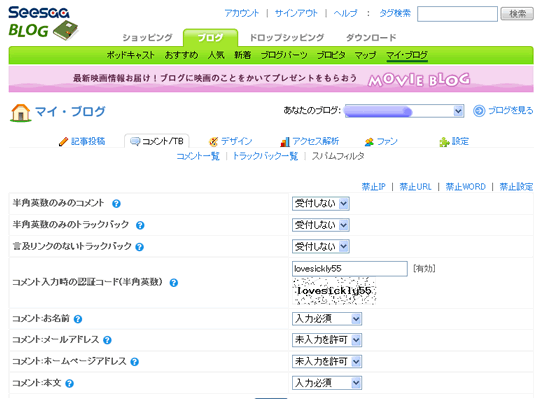Open おすすめ in the green menu
The width and height of the screenshot is (540, 399).
click(x=181, y=55)
